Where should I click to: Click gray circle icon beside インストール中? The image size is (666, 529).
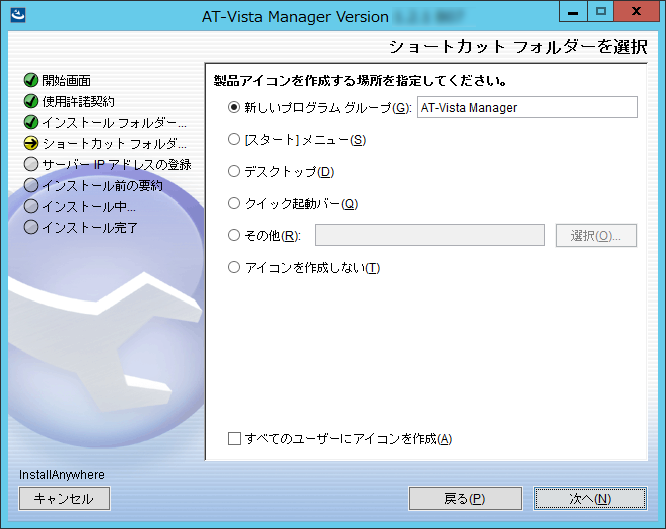pyautogui.click(x=31, y=206)
